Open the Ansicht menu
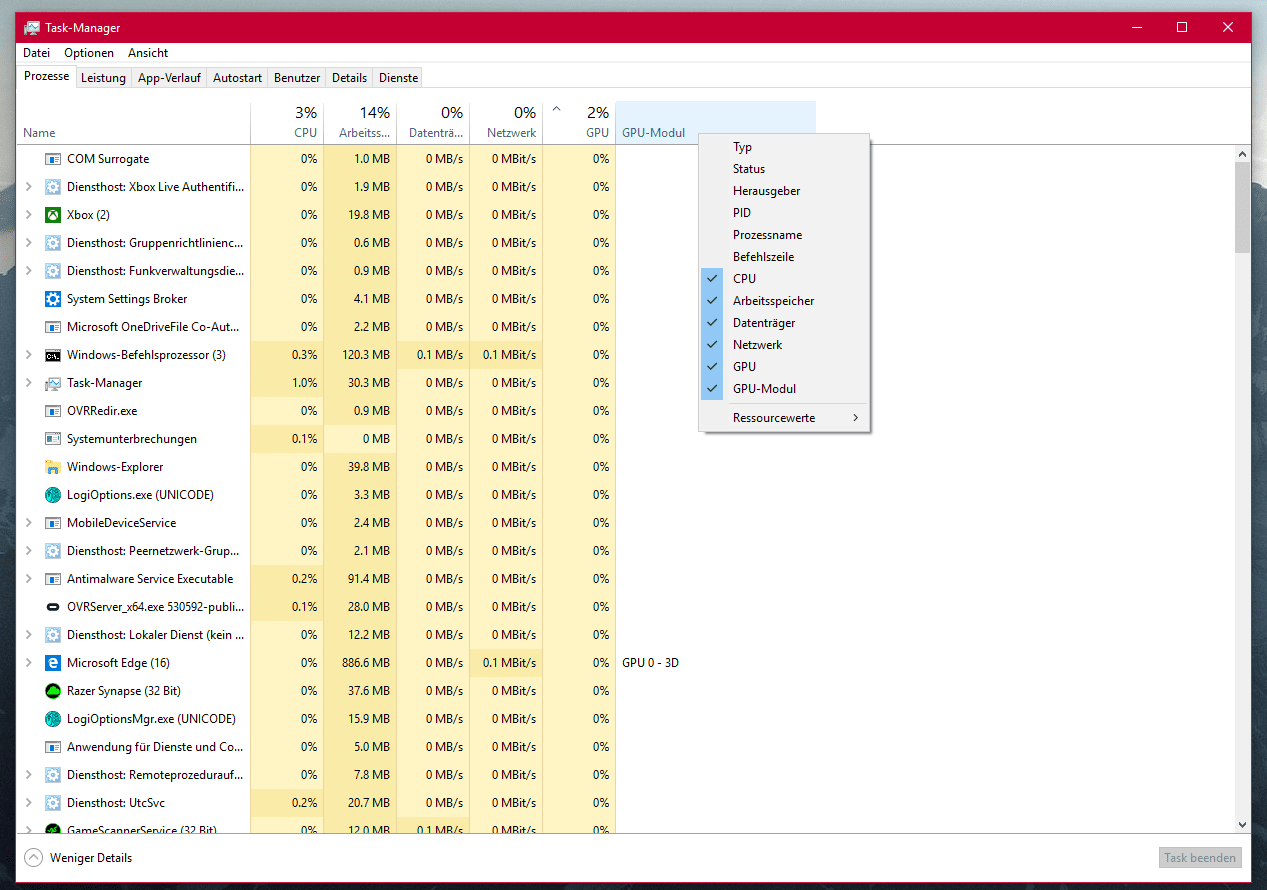1267x890 pixels. pos(148,53)
